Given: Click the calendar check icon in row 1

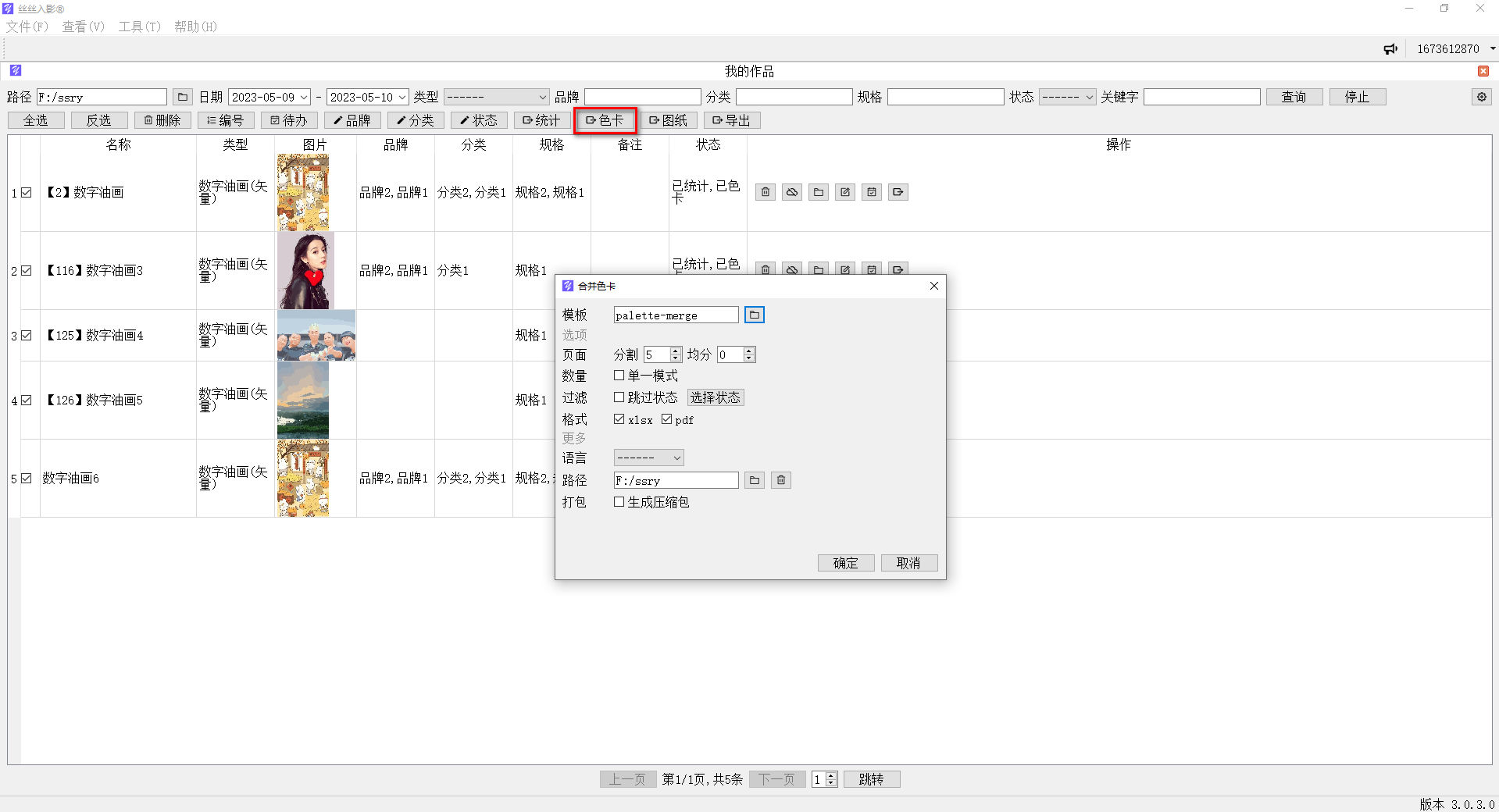Looking at the screenshot, I should click(x=872, y=192).
